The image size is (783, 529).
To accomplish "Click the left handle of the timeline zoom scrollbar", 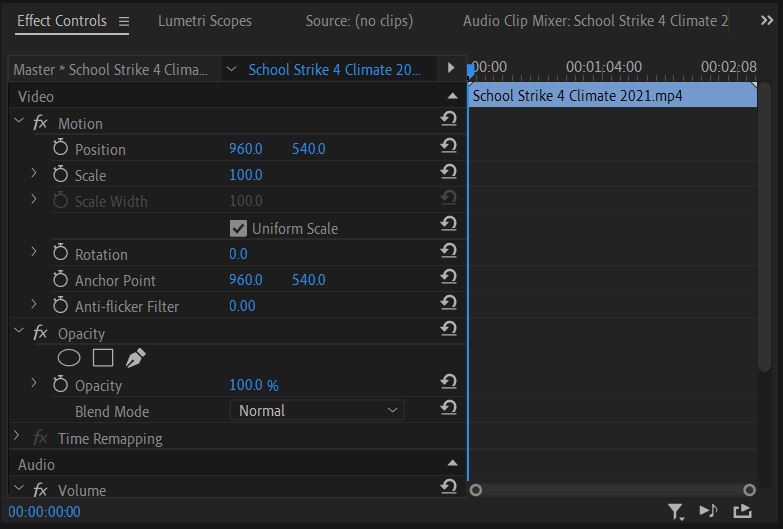I will [x=476, y=490].
